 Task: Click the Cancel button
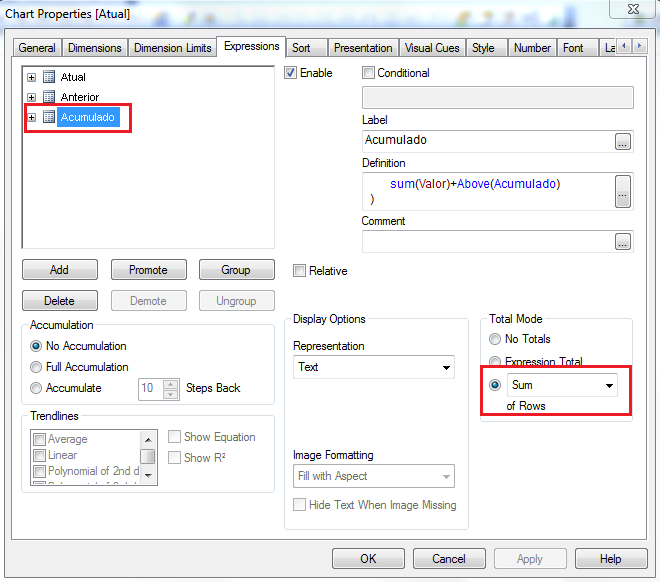tap(449, 558)
